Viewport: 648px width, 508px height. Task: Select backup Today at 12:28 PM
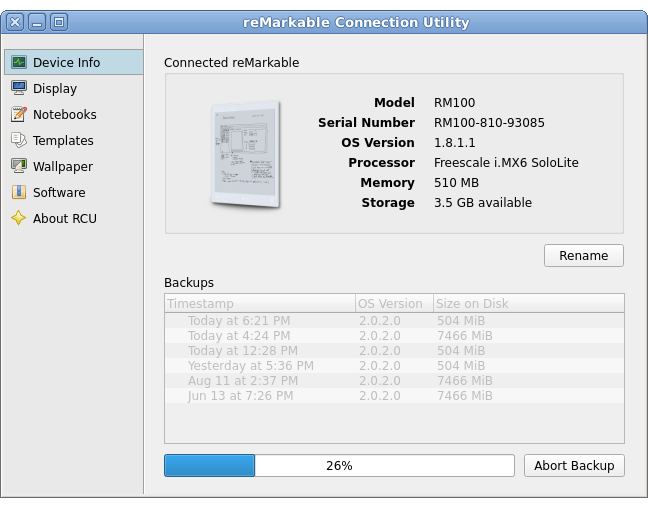pos(394,351)
